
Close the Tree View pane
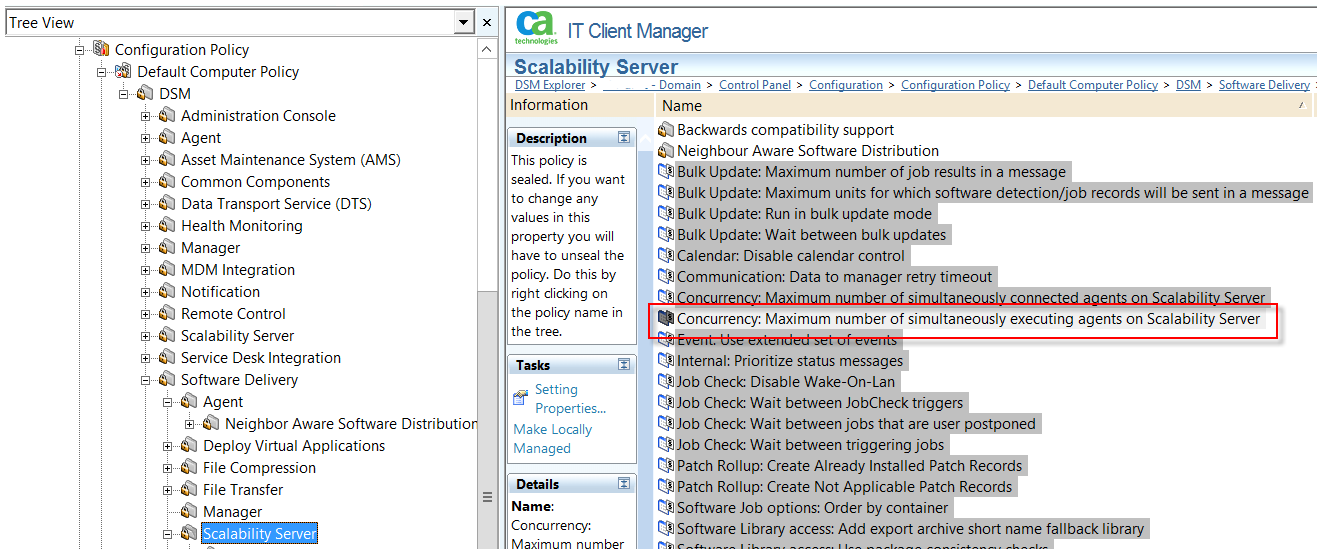click(x=487, y=22)
